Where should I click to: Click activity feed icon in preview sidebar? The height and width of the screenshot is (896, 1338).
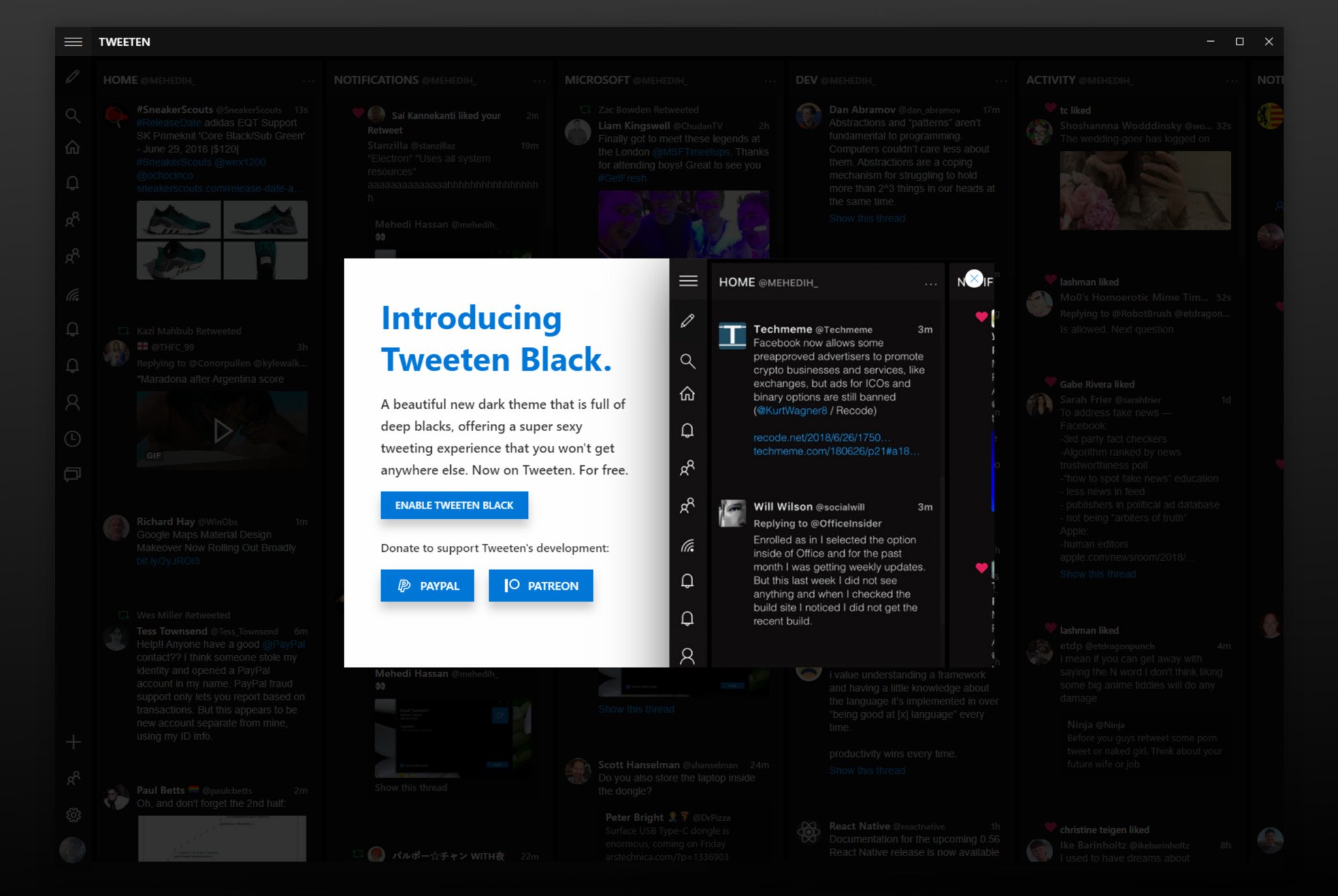[x=687, y=546]
